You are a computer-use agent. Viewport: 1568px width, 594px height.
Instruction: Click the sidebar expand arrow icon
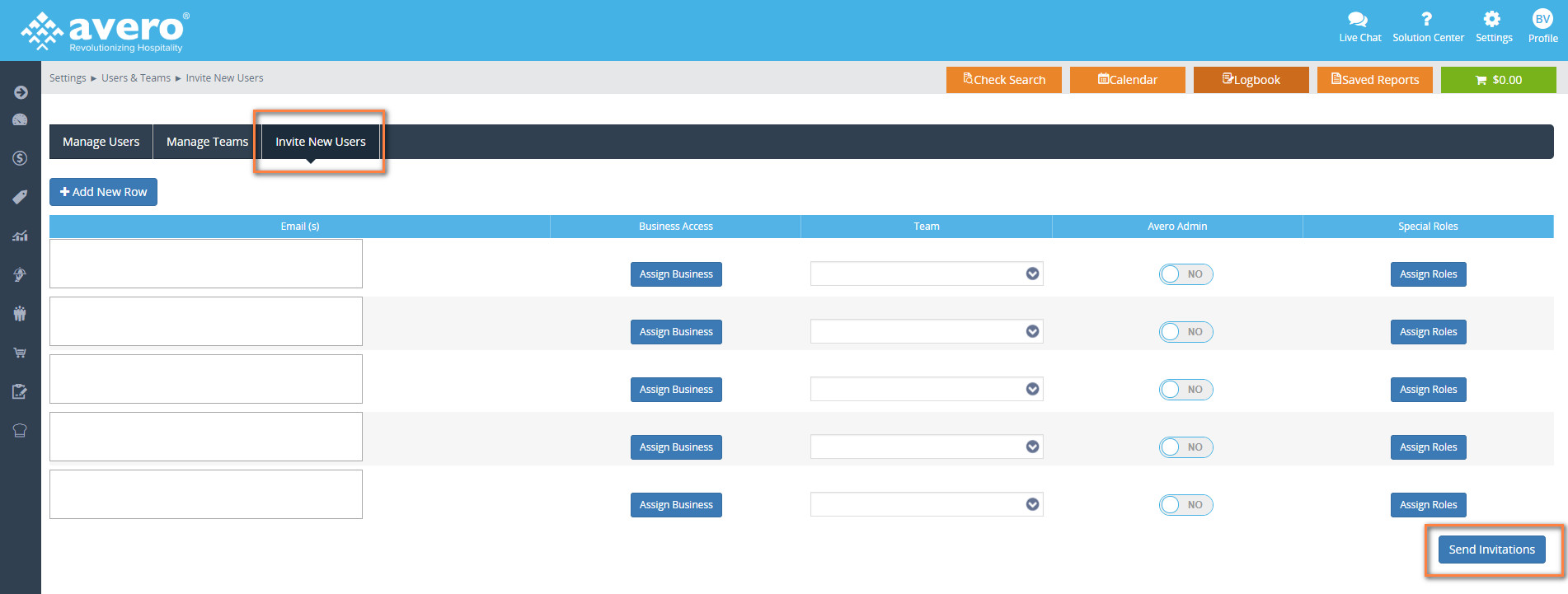click(21, 92)
